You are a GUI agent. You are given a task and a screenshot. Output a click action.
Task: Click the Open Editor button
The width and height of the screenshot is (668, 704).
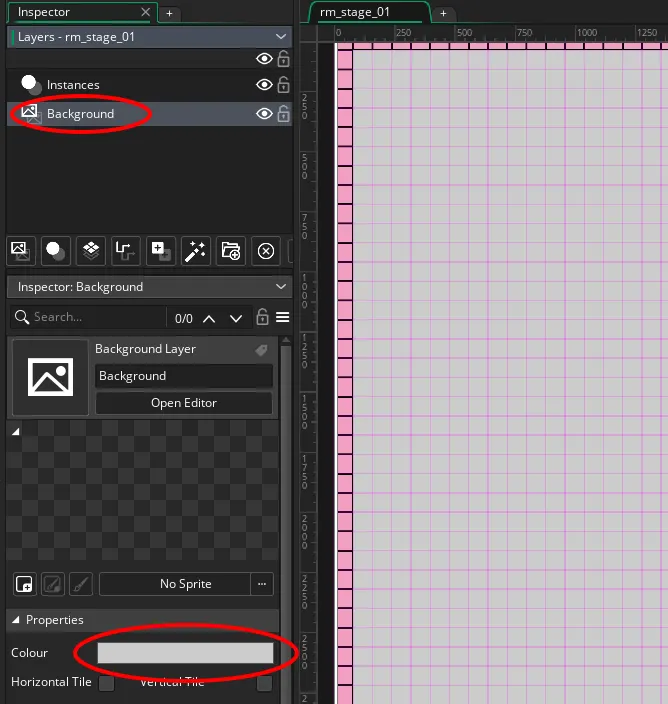pyautogui.click(x=184, y=403)
